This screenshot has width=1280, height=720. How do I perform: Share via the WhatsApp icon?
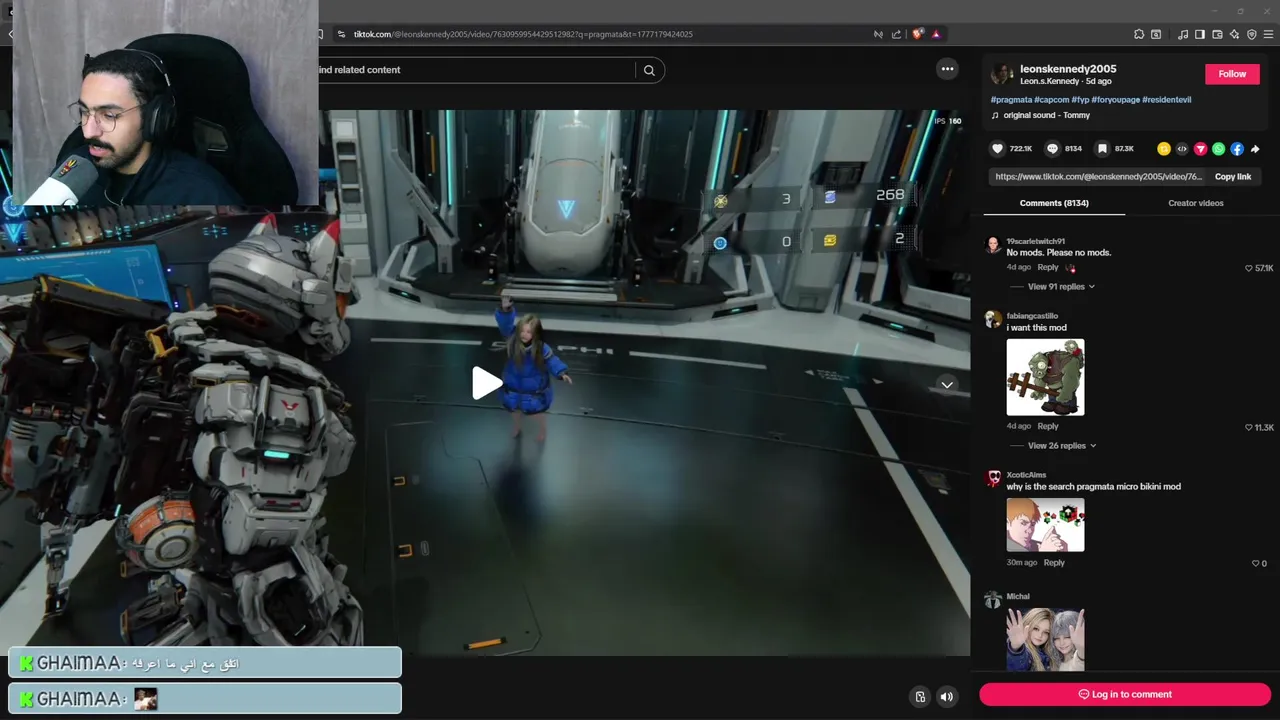pyautogui.click(x=1218, y=149)
